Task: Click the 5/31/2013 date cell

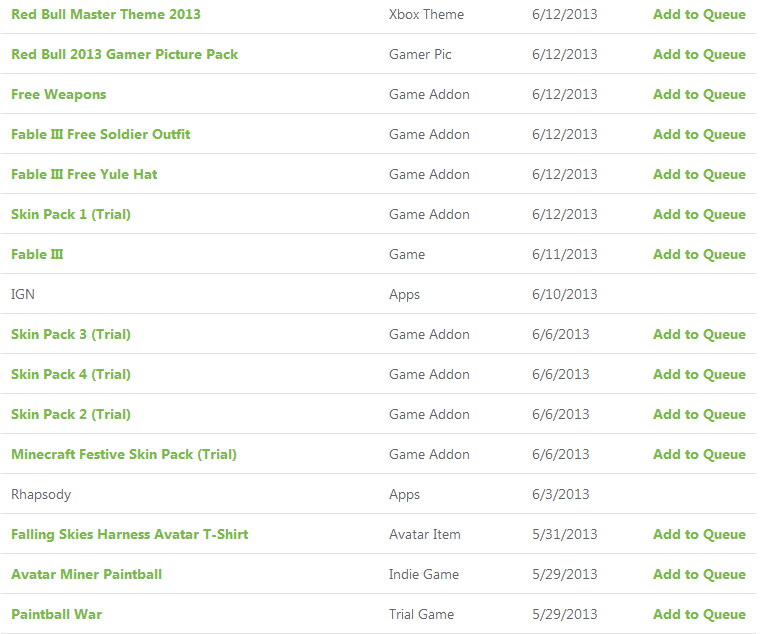Action: (x=564, y=534)
